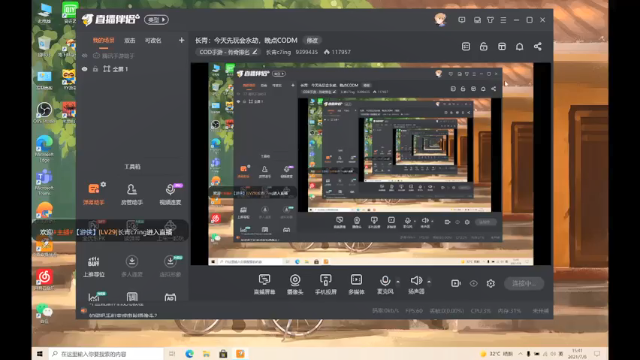Screen dimensions: 640x360
Task: Open the hamburger menu in title bar
Action: tap(503, 20)
